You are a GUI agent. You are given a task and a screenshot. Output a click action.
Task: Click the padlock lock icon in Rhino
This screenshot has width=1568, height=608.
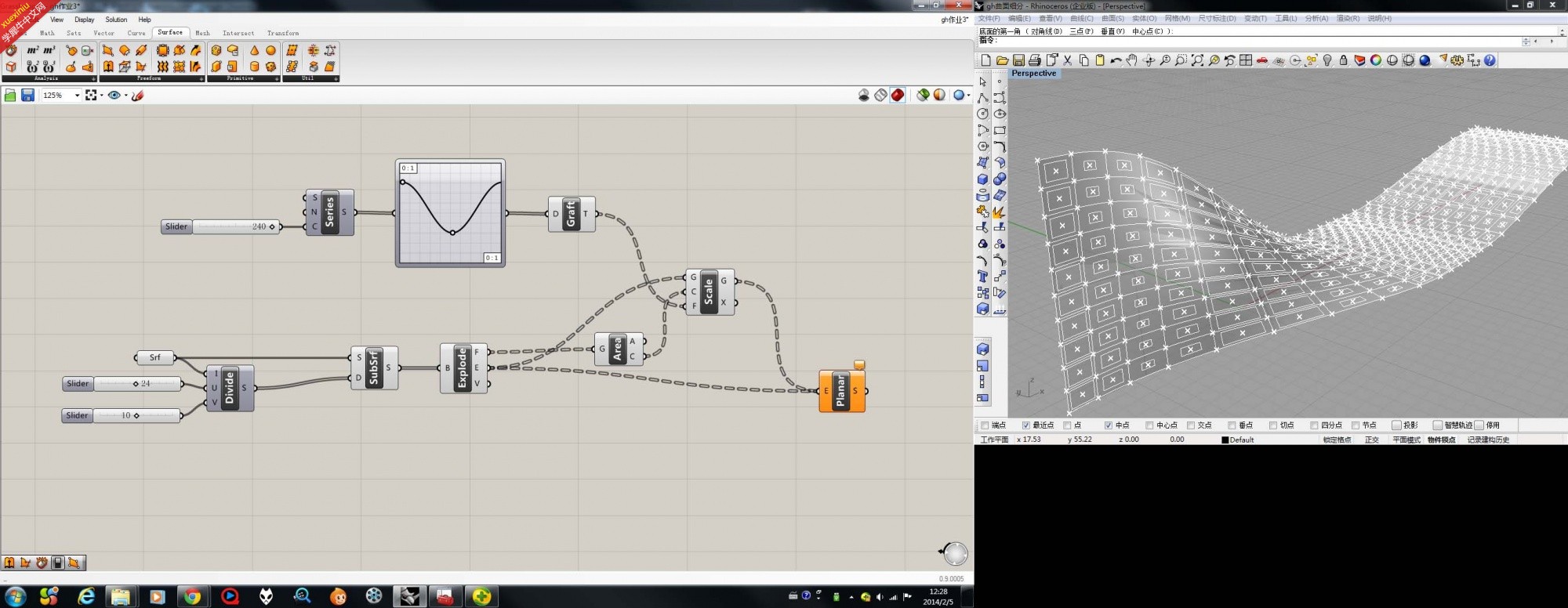(x=1344, y=60)
